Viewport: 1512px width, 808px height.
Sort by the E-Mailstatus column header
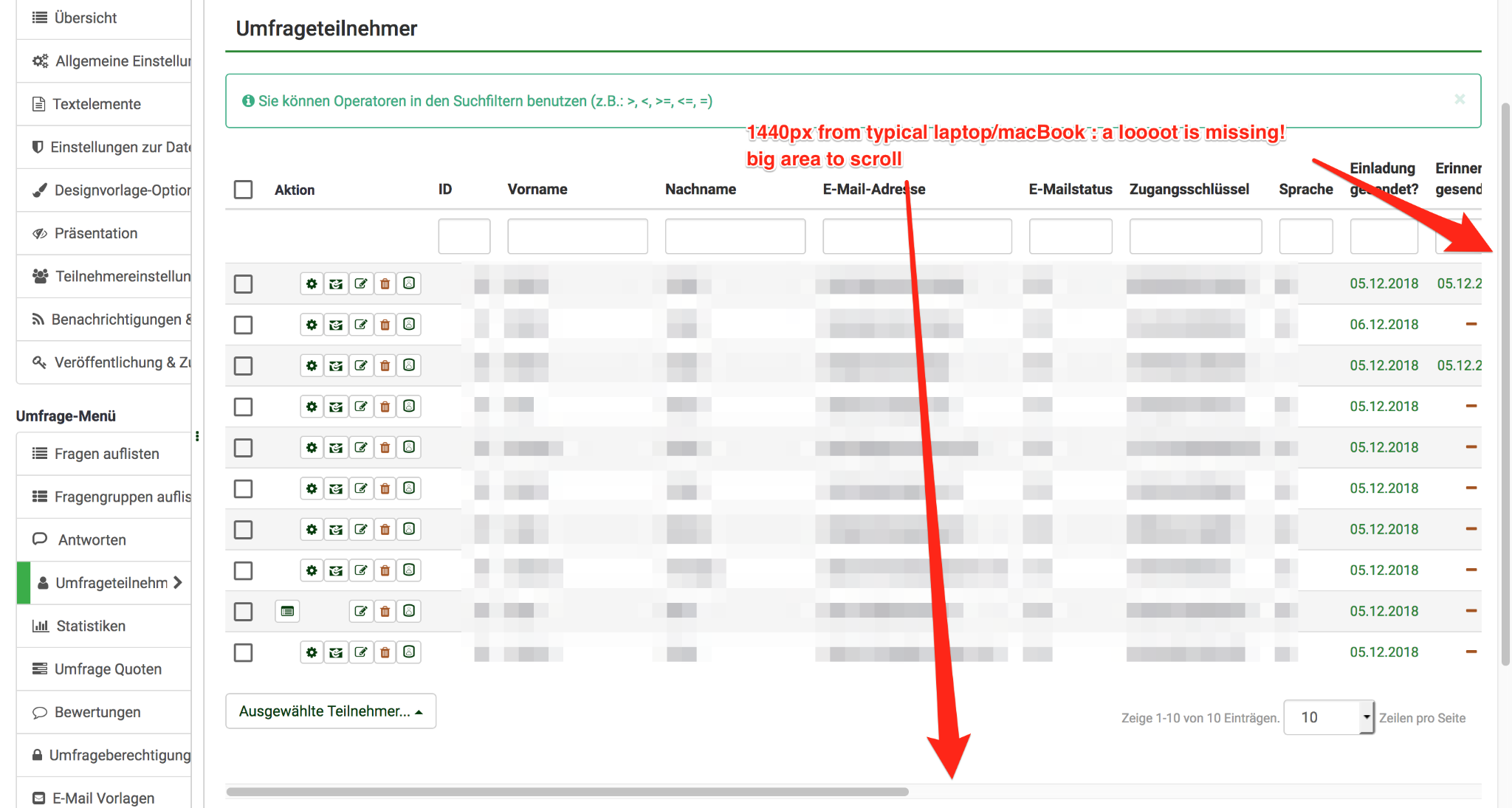point(1071,190)
